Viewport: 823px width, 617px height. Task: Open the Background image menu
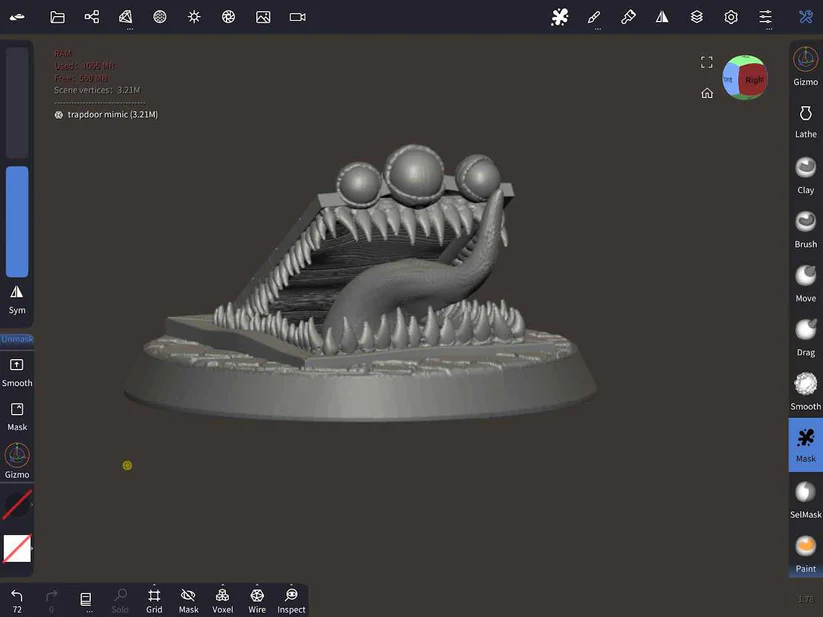[263, 17]
